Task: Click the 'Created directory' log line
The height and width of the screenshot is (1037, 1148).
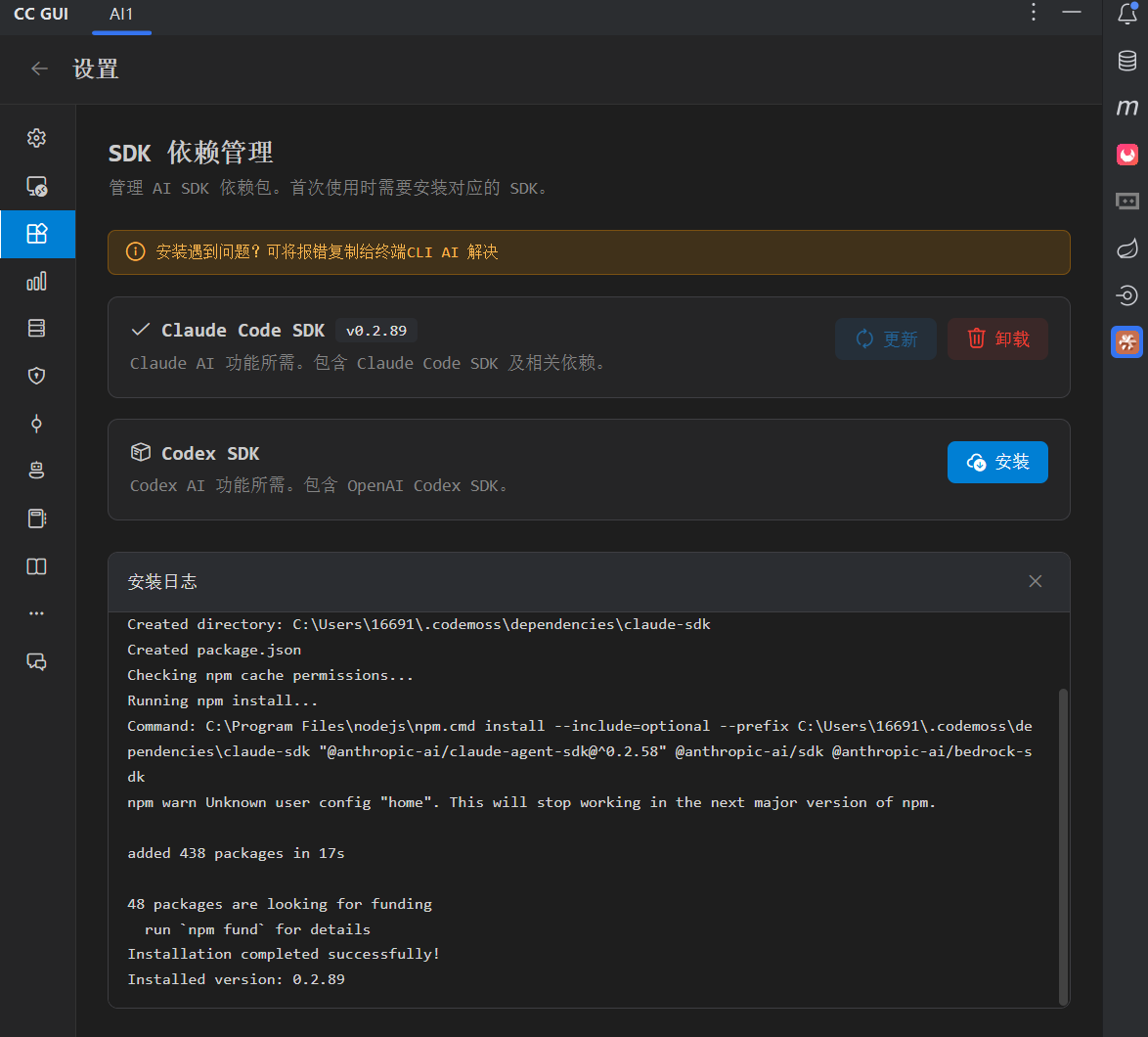Action: (419, 624)
